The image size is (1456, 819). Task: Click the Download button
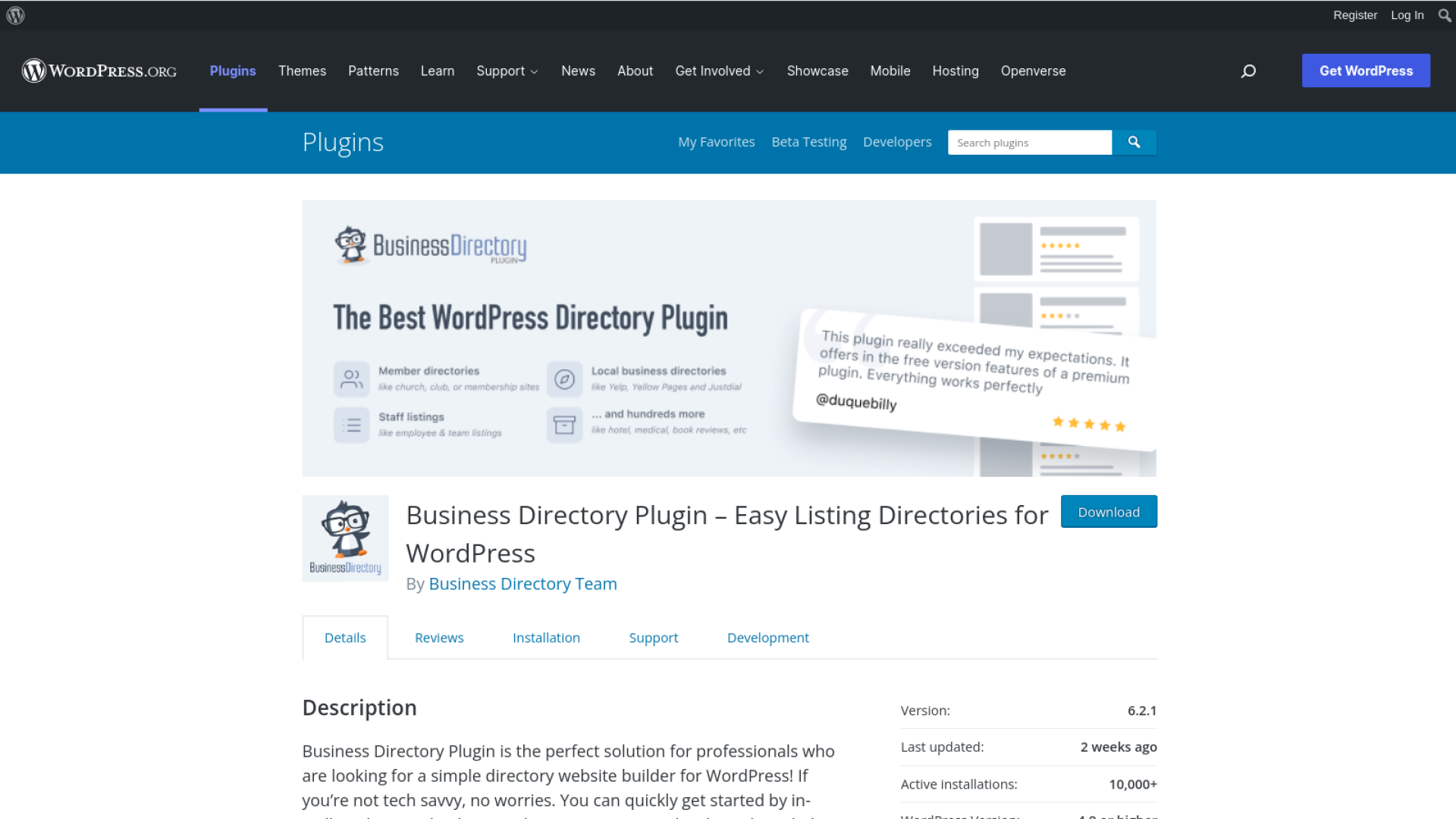click(x=1108, y=512)
